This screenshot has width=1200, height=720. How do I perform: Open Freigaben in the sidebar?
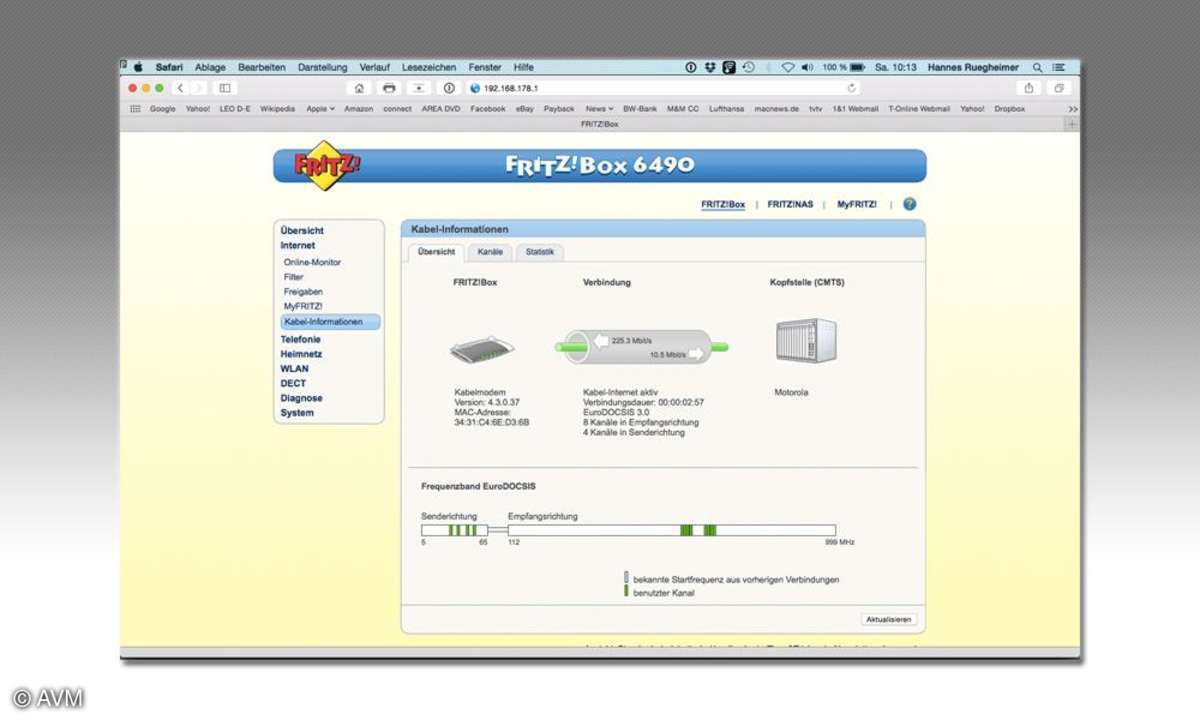pos(303,292)
